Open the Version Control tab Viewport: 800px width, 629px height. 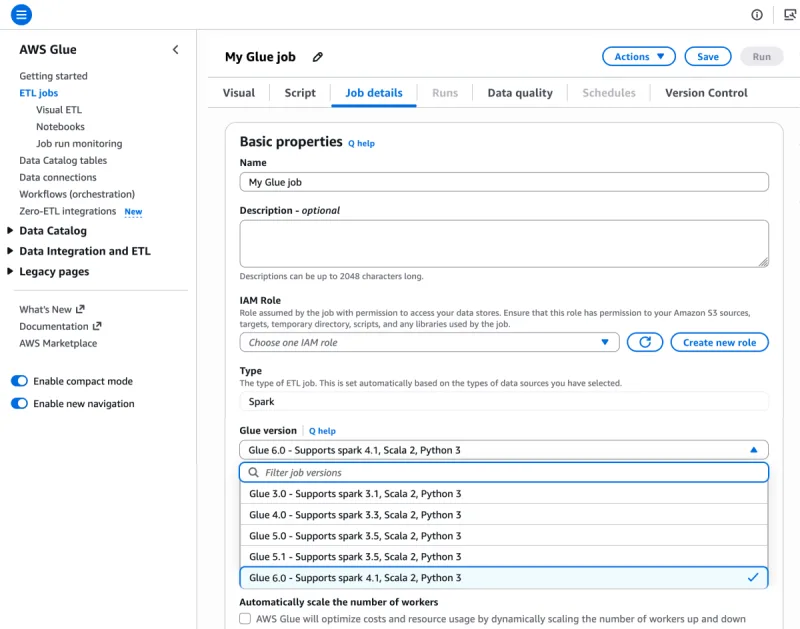point(706,93)
